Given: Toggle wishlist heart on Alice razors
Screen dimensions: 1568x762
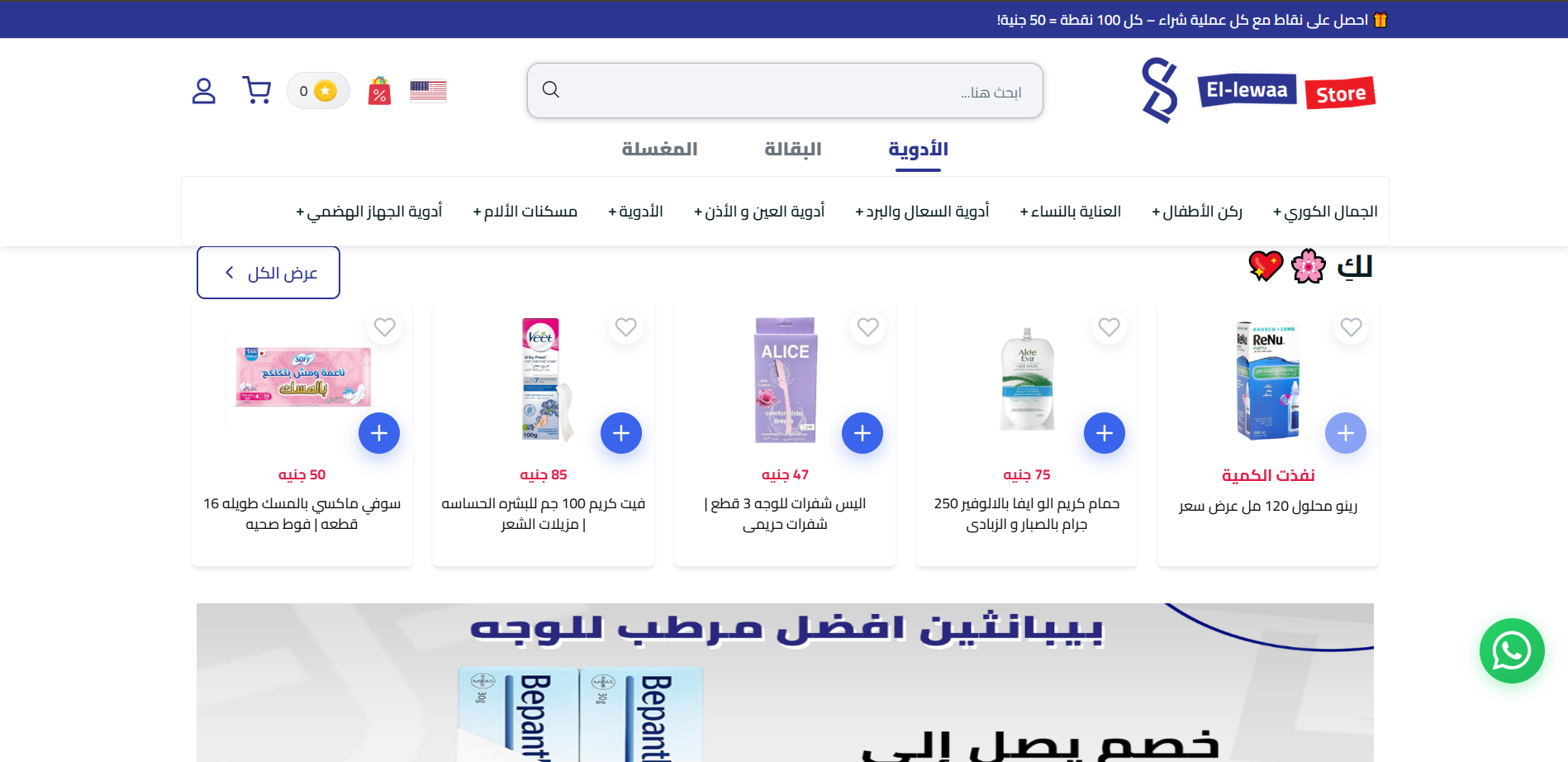Looking at the screenshot, I should (868, 327).
